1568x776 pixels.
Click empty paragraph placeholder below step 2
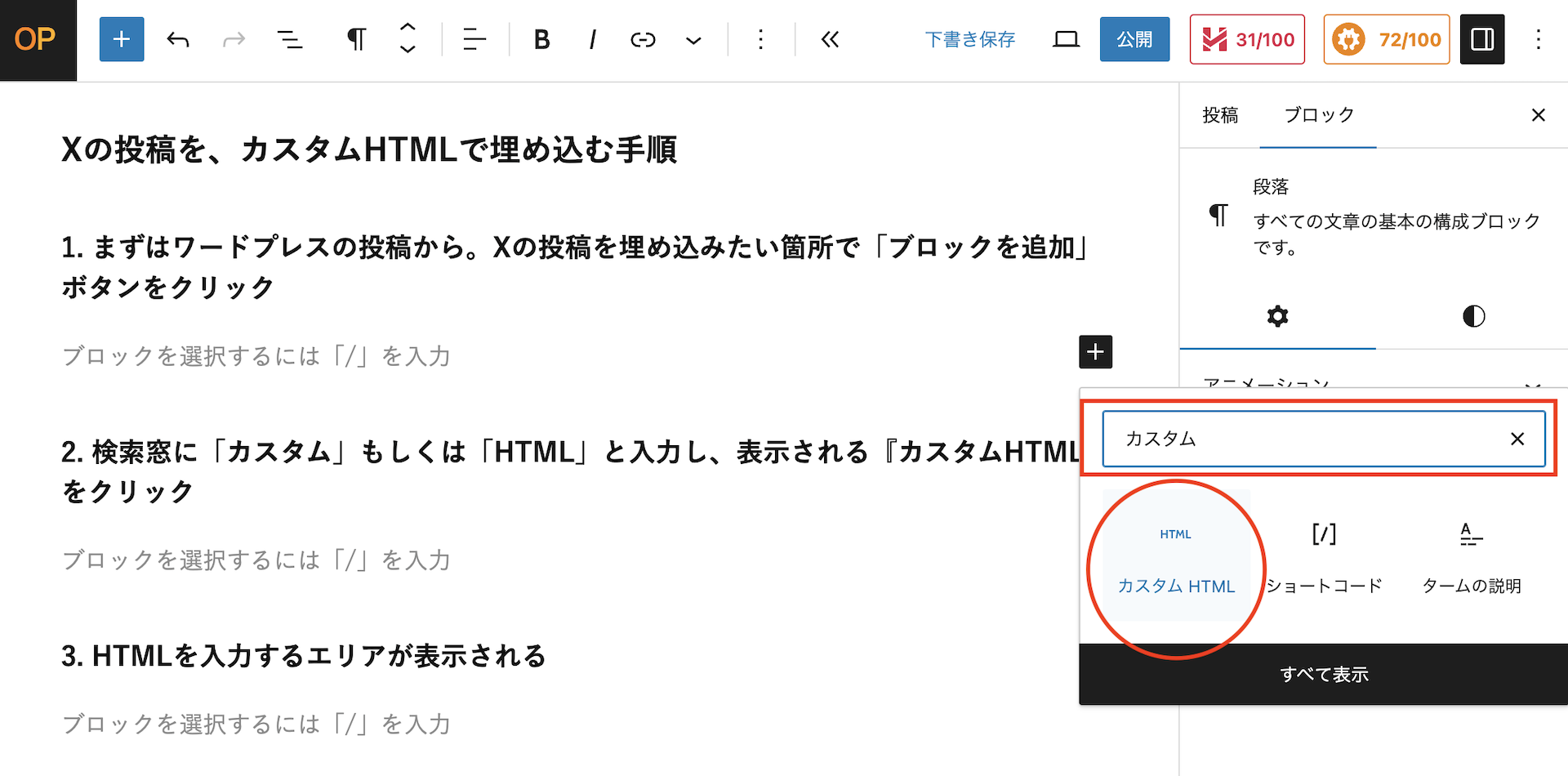click(256, 560)
